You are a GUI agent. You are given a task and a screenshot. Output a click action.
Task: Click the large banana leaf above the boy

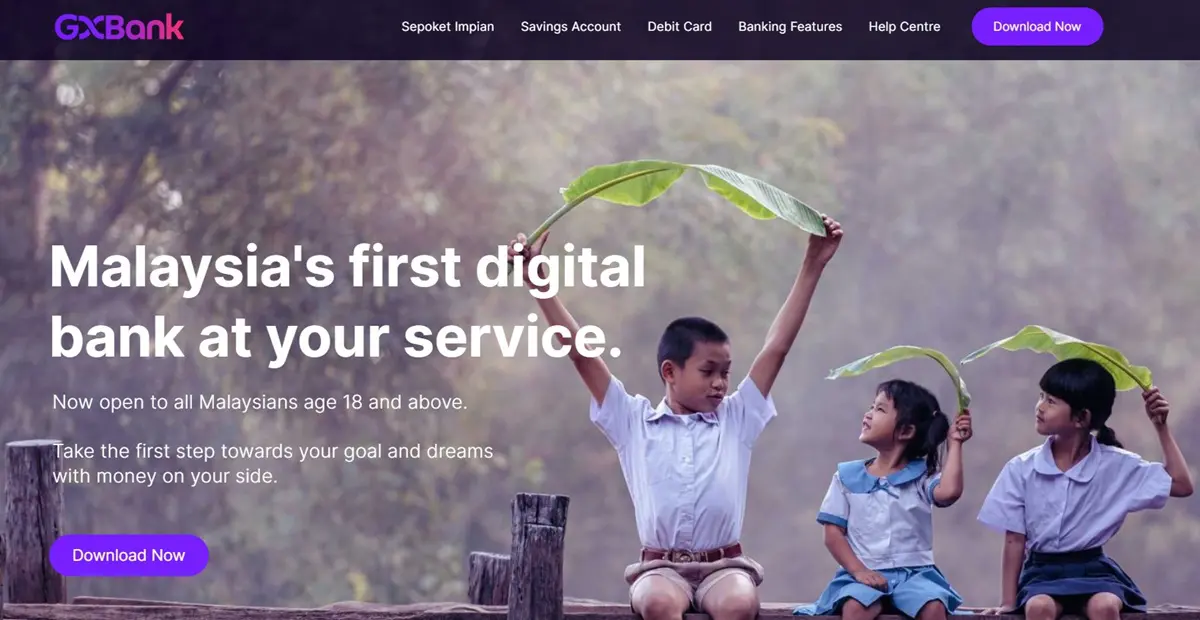tap(690, 195)
